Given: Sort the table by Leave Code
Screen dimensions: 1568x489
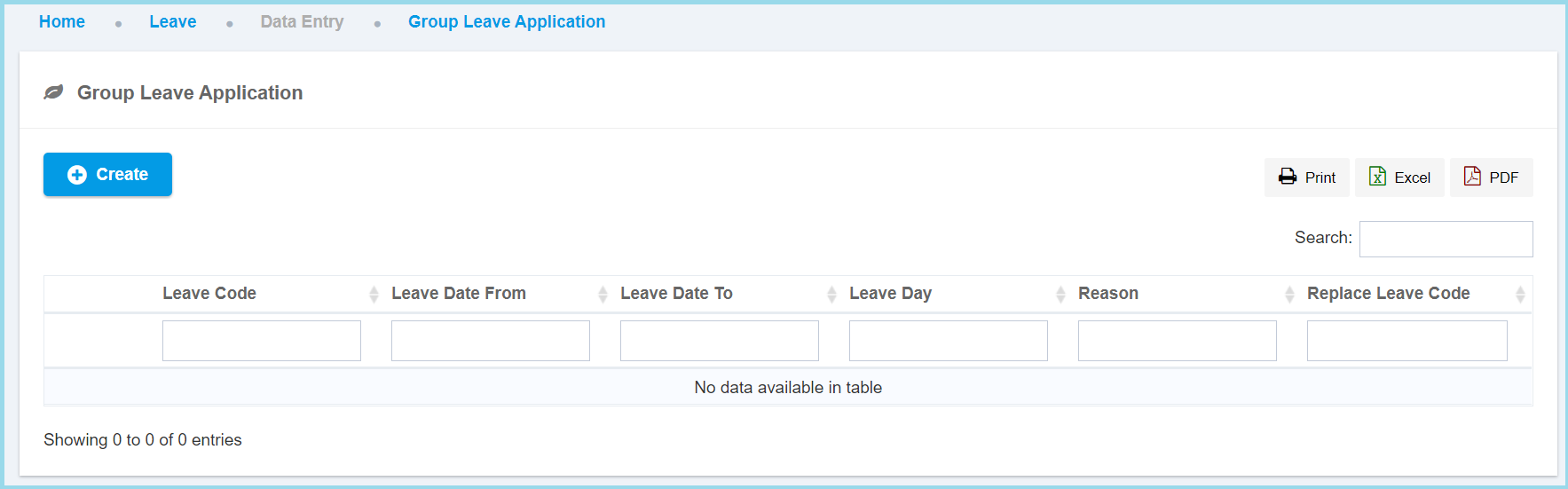Looking at the screenshot, I should 209,294.
